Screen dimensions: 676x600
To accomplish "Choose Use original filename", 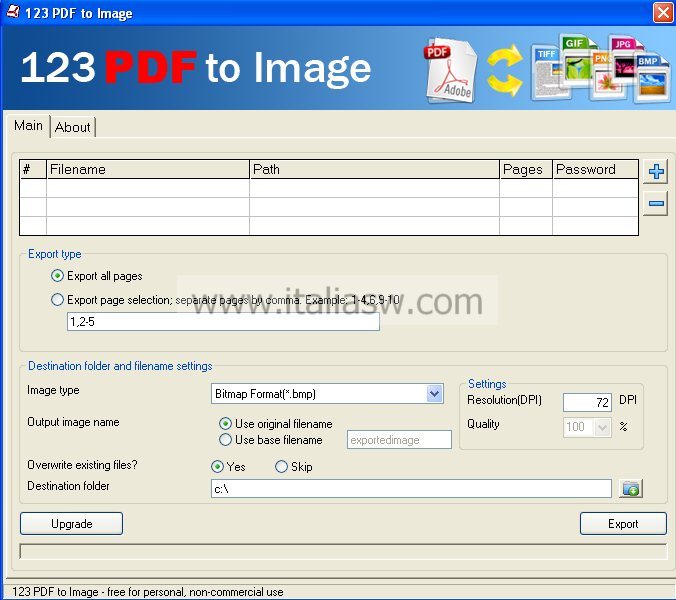I will 276,424.
